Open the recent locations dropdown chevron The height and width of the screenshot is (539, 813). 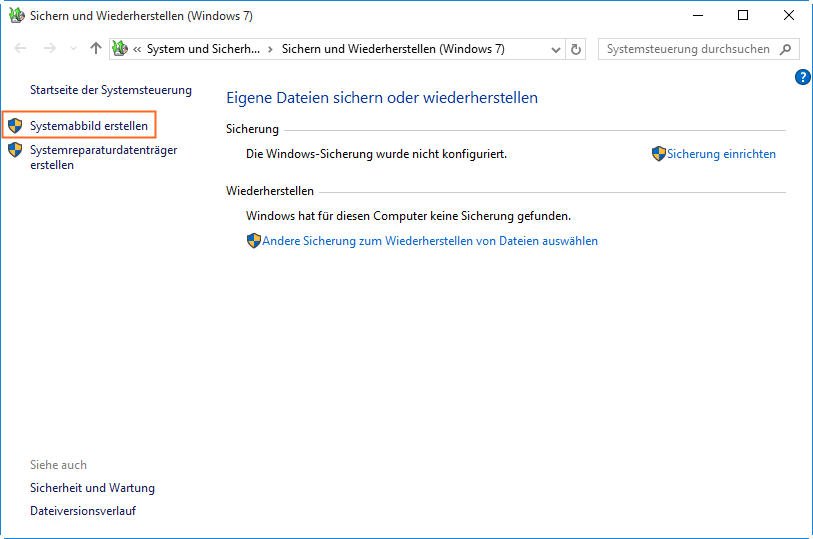point(73,49)
